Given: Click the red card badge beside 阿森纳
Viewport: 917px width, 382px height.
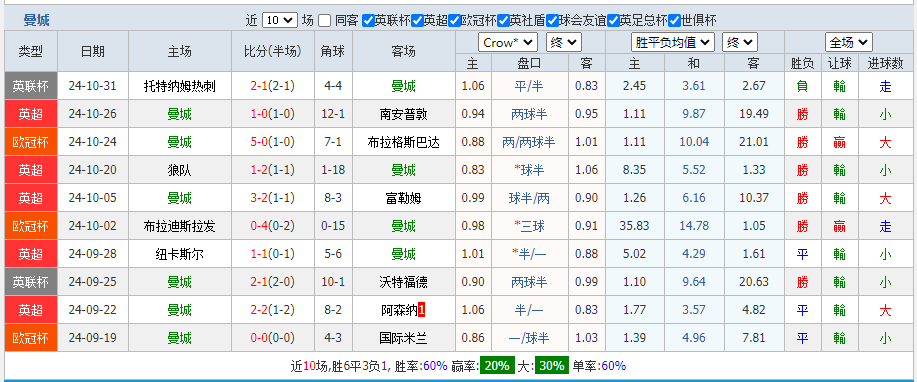Looking at the screenshot, I should [x=421, y=310].
